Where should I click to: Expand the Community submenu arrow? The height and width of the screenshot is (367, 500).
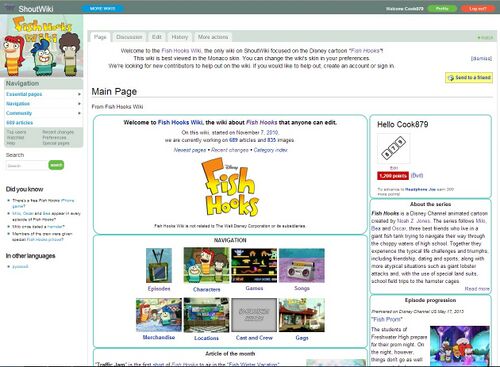[x=79, y=113]
